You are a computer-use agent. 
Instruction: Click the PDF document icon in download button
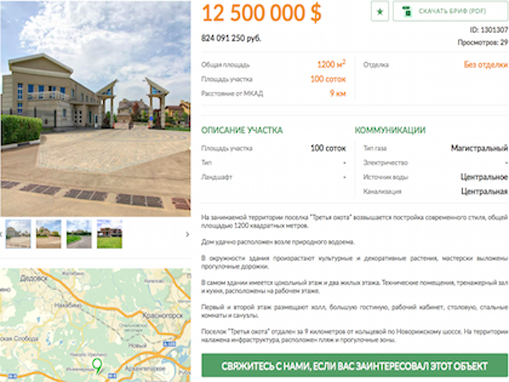click(x=406, y=11)
